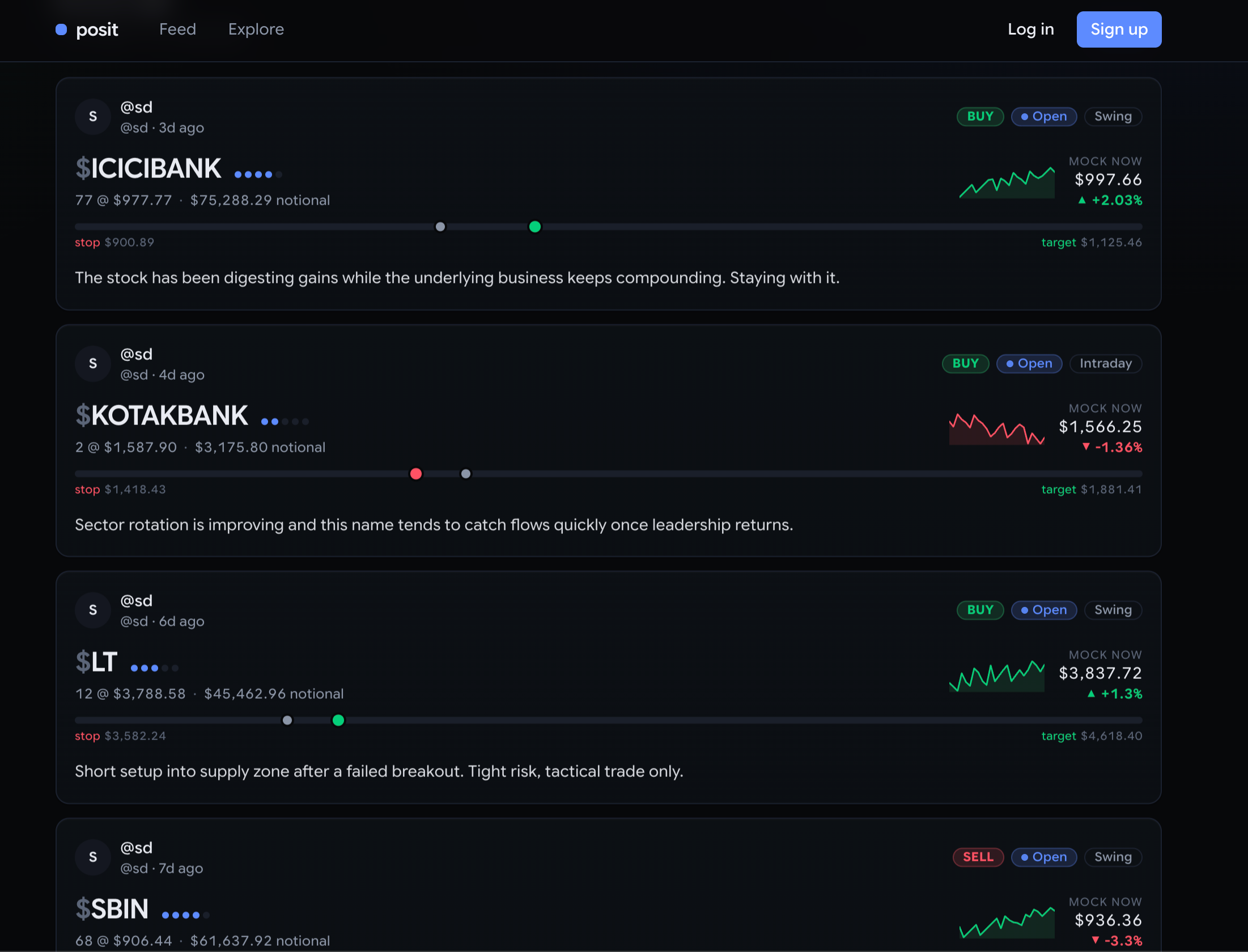Click the conviction dots beside LT

coord(155,668)
